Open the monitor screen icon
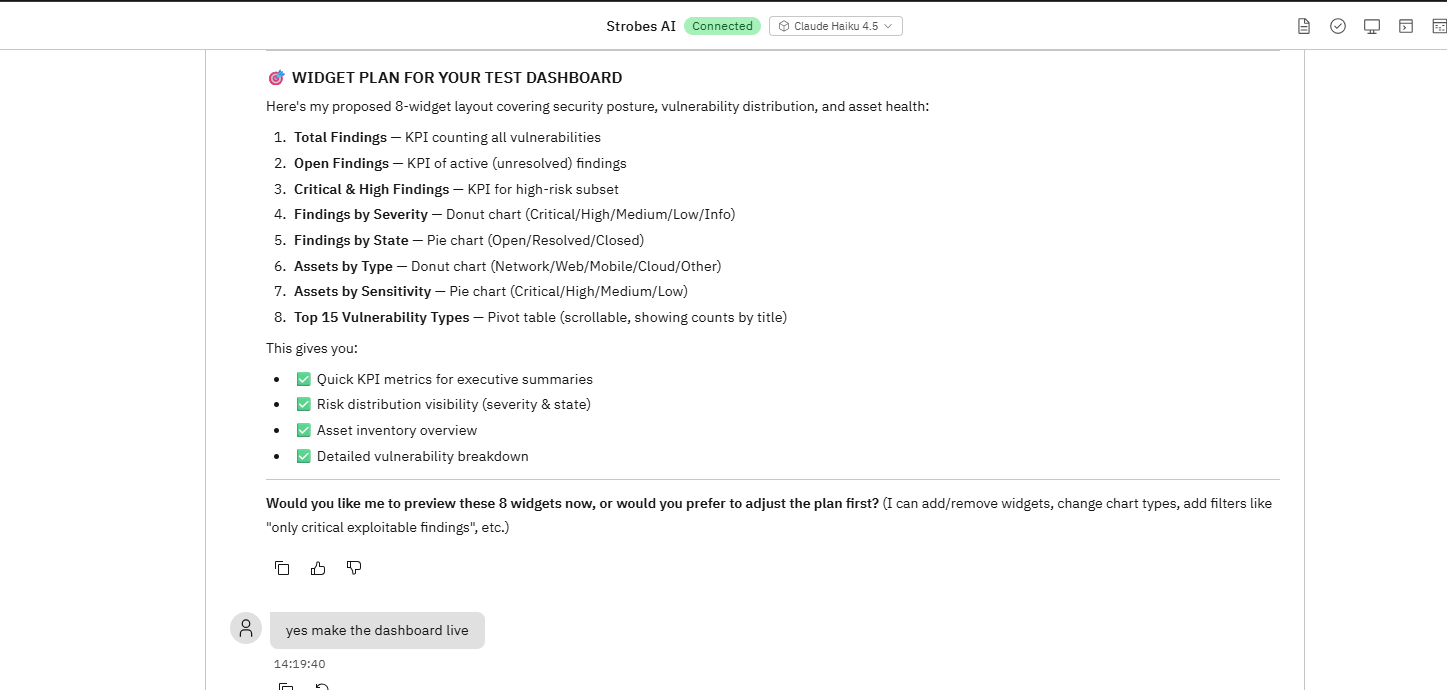 tap(1372, 26)
